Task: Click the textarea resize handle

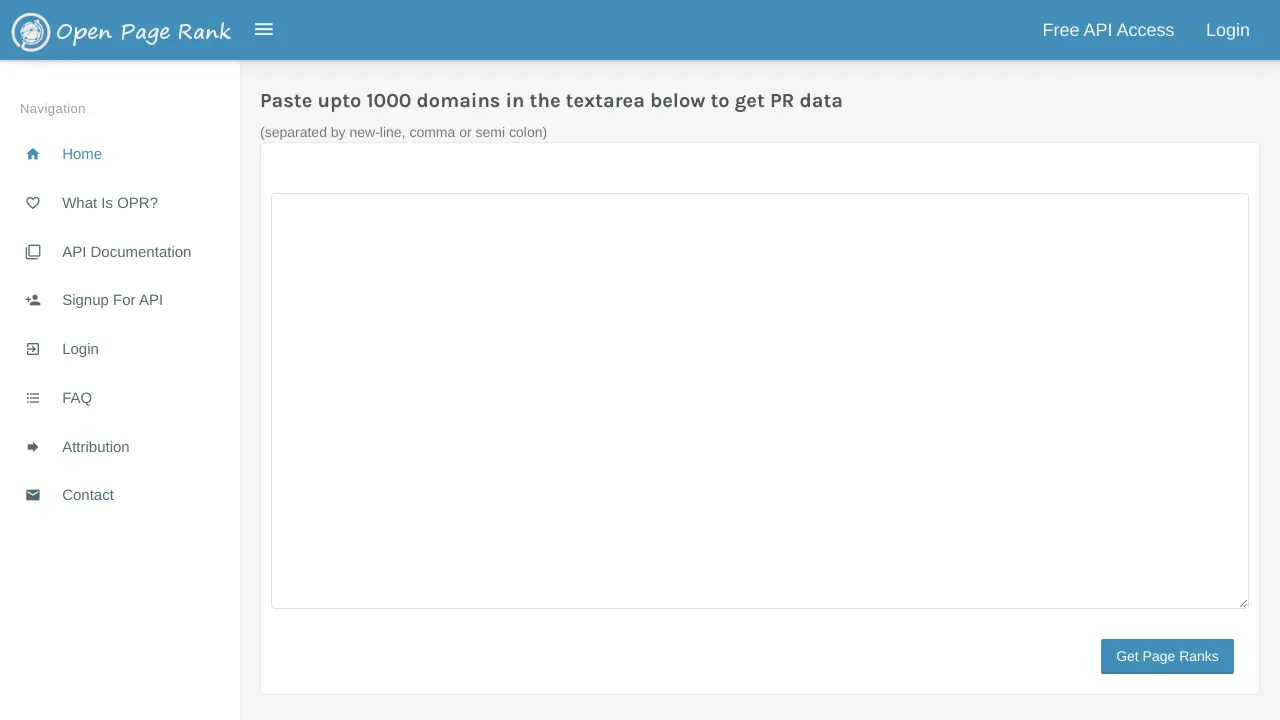Action: [x=1243, y=603]
